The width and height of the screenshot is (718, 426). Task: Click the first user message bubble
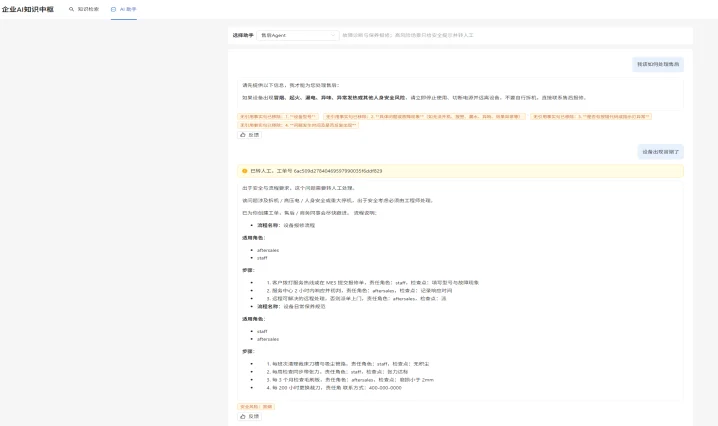tap(658, 64)
